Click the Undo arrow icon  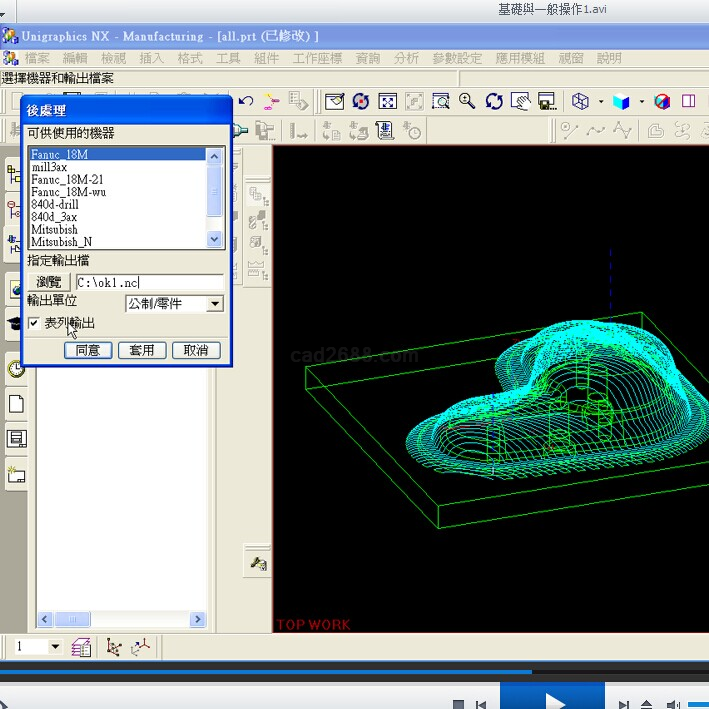pos(246,101)
